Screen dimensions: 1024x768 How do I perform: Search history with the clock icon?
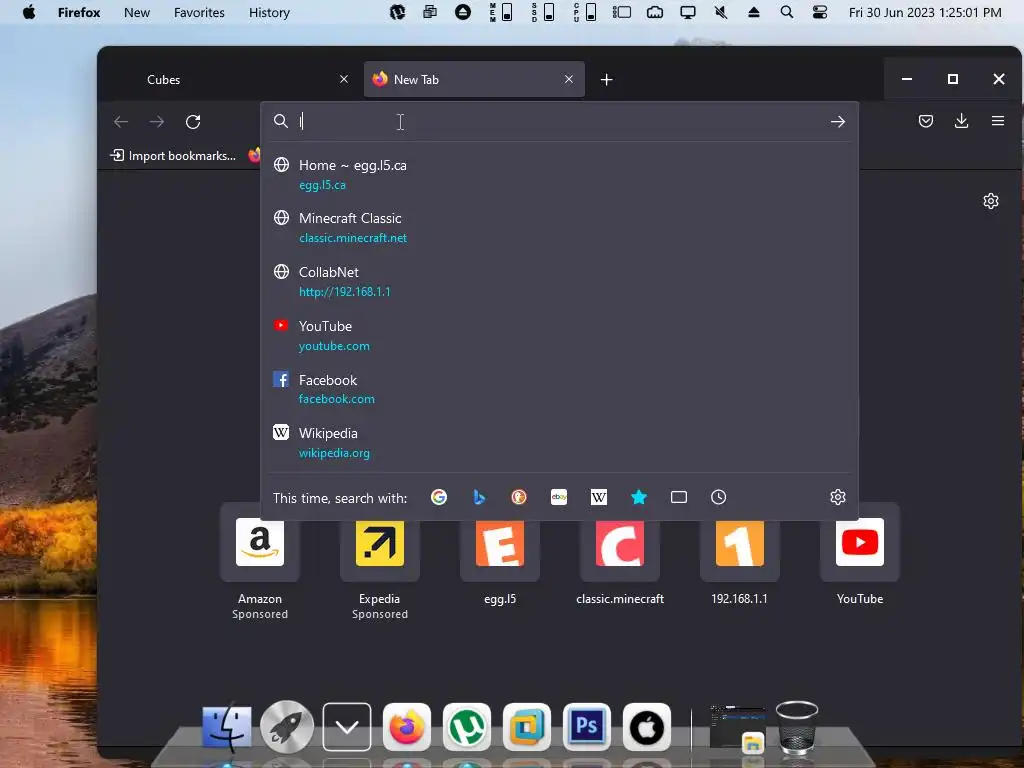coord(718,498)
